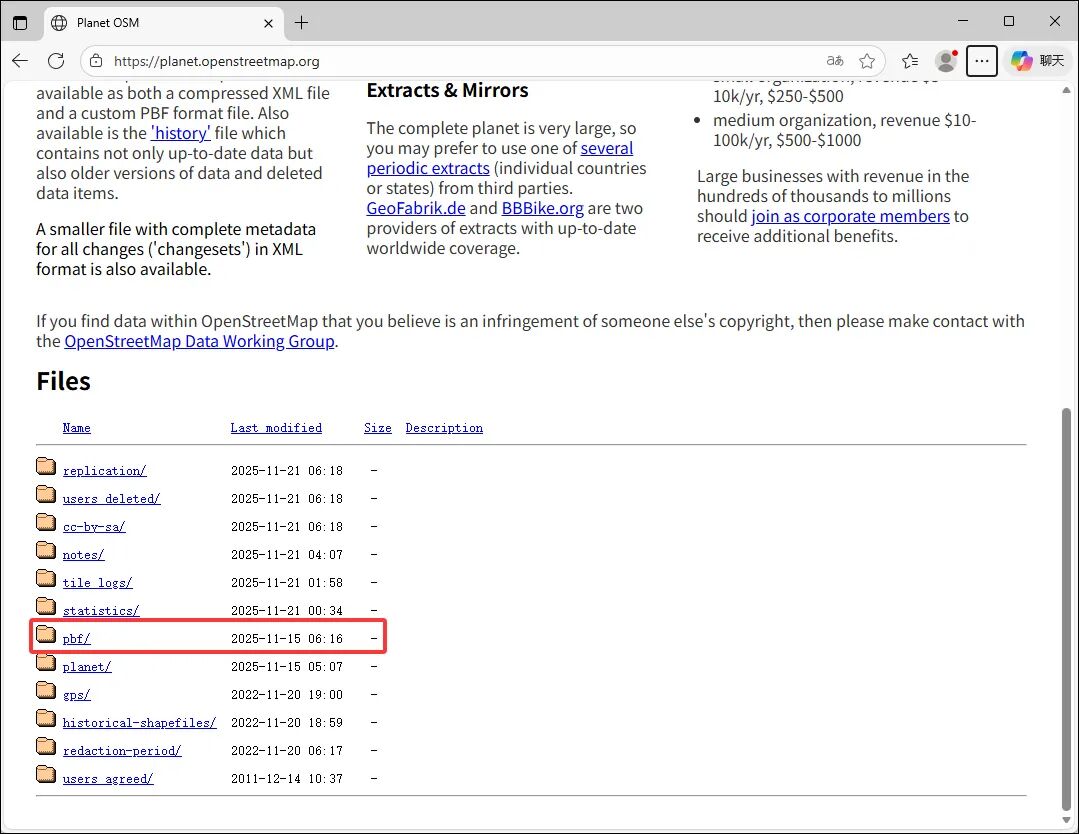Open the pbf/ directory link
This screenshot has width=1079, height=834.
pos(76,639)
